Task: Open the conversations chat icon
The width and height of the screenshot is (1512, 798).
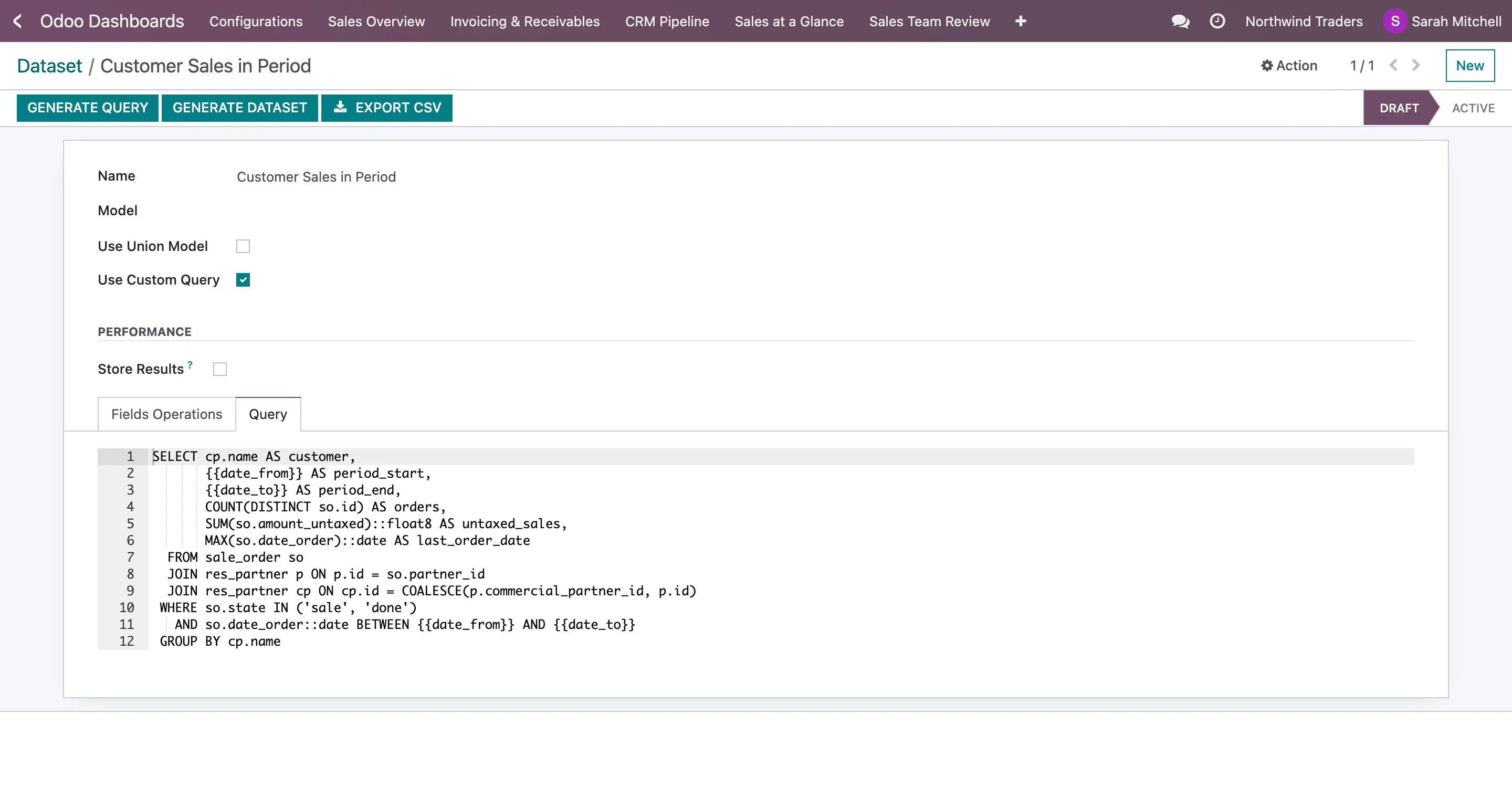Action: coord(1180,21)
